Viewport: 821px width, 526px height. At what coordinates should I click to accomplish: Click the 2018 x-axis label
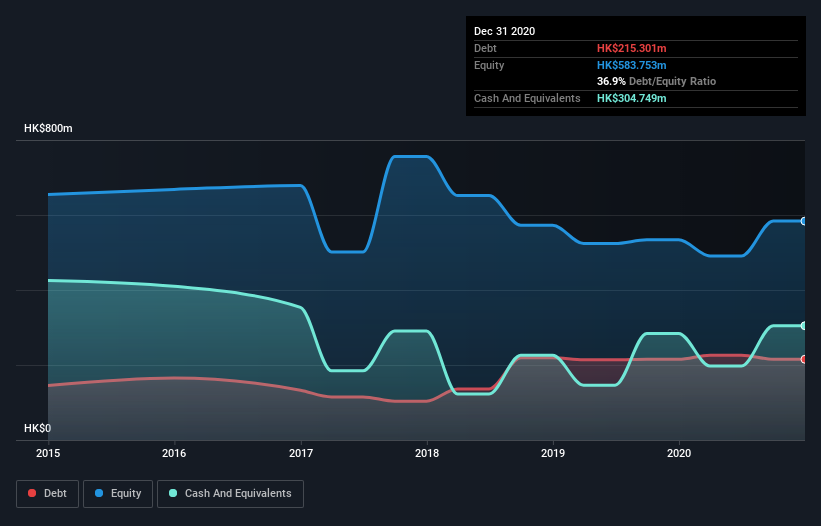(427, 453)
